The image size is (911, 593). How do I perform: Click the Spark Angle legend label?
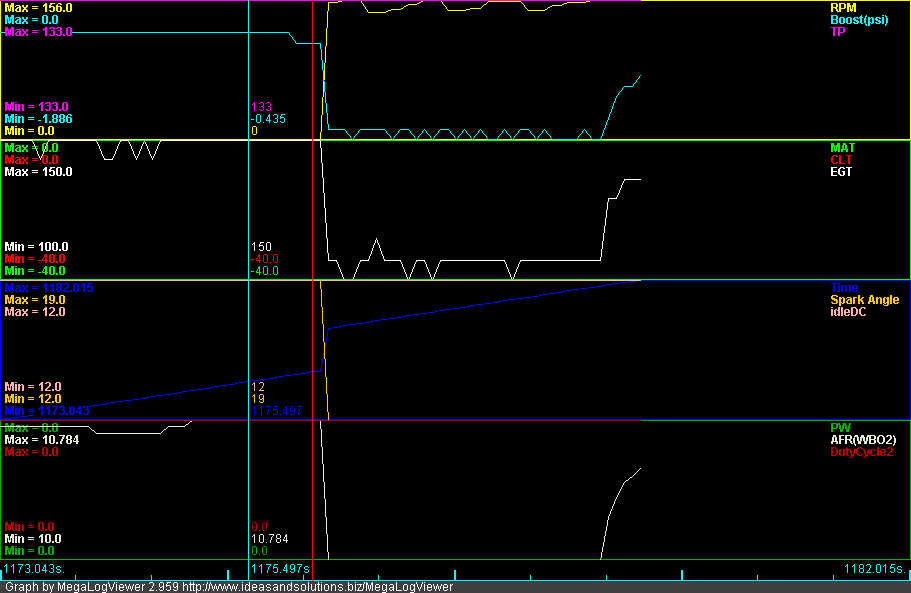864,299
